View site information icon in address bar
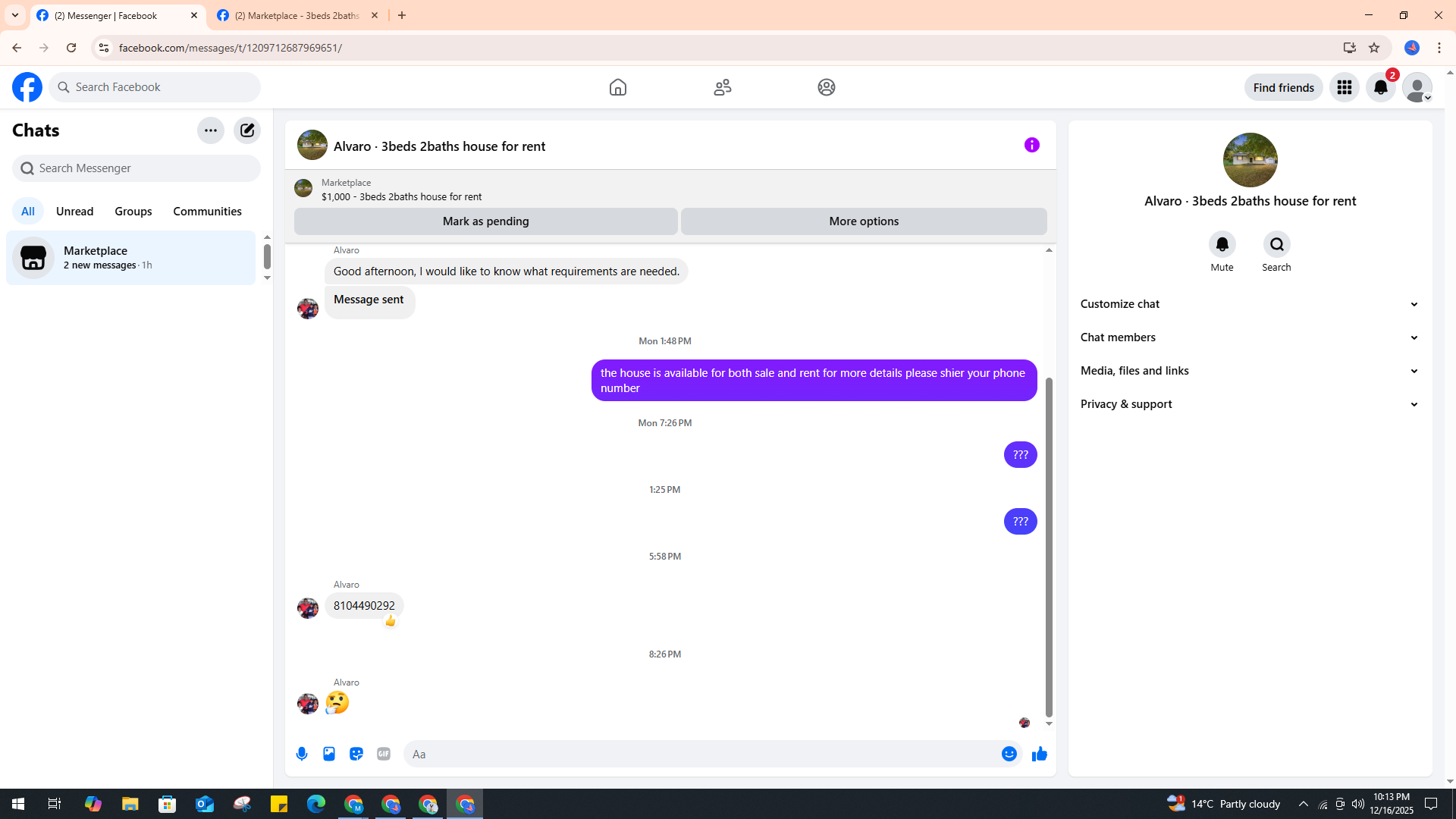 click(104, 48)
